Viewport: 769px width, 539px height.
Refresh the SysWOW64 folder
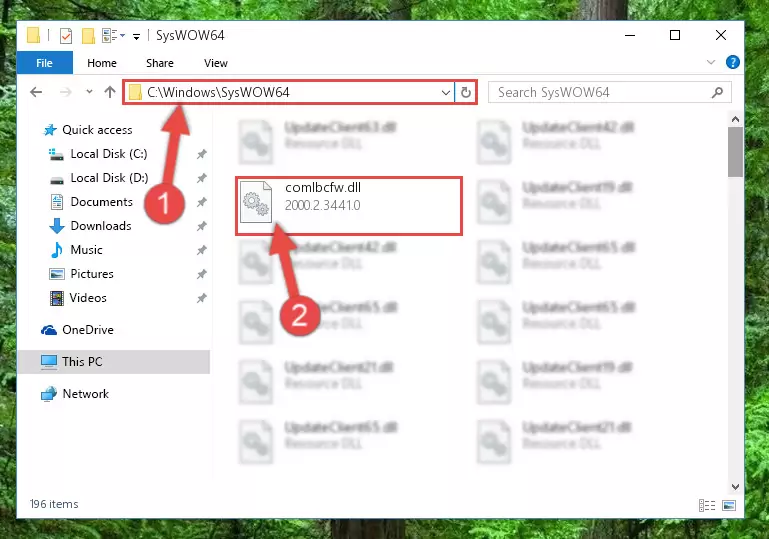pyautogui.click(x=466, y=92)
